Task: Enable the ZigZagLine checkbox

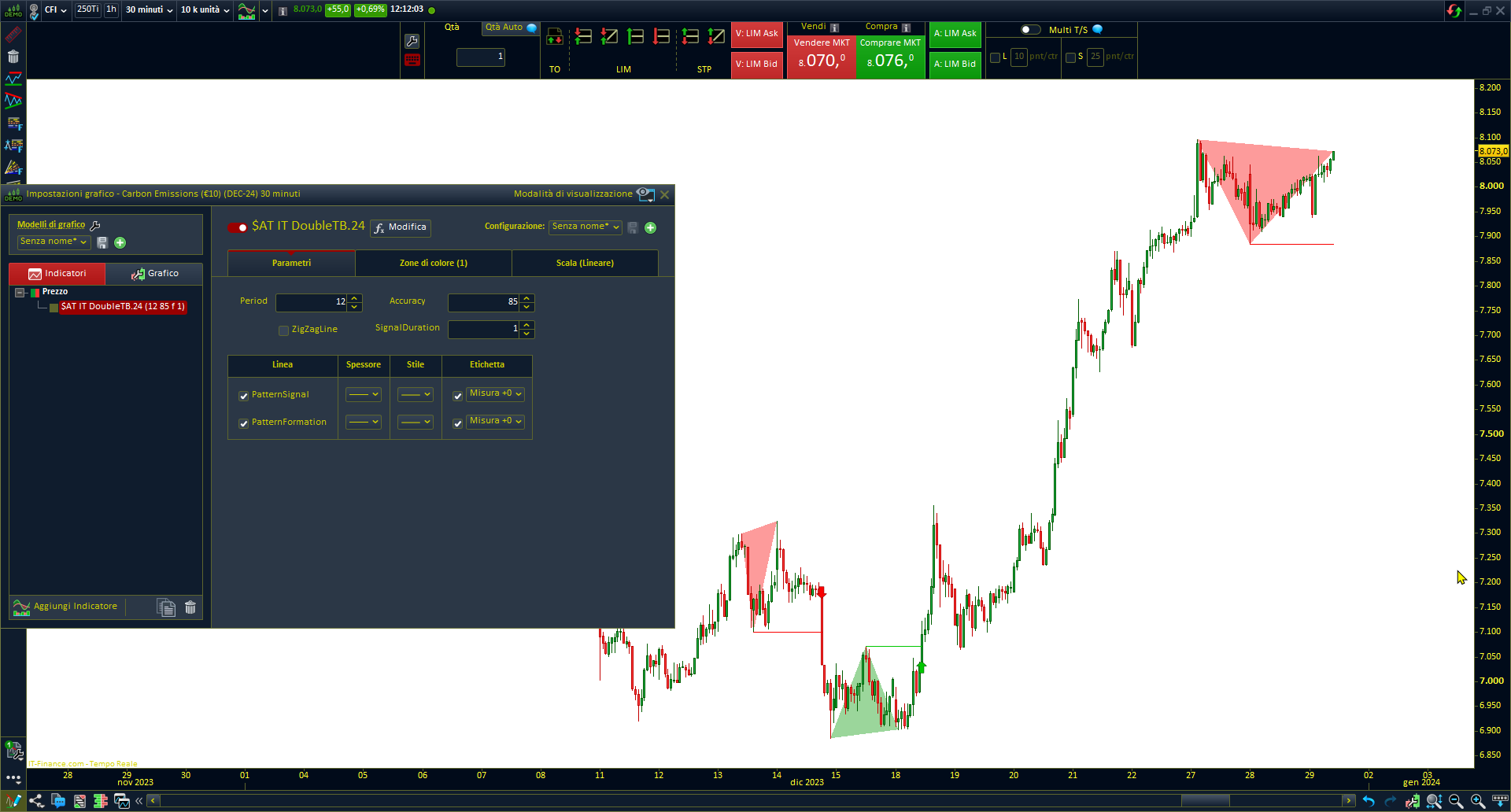Action: pyautogui.click(x=283, y=330)
